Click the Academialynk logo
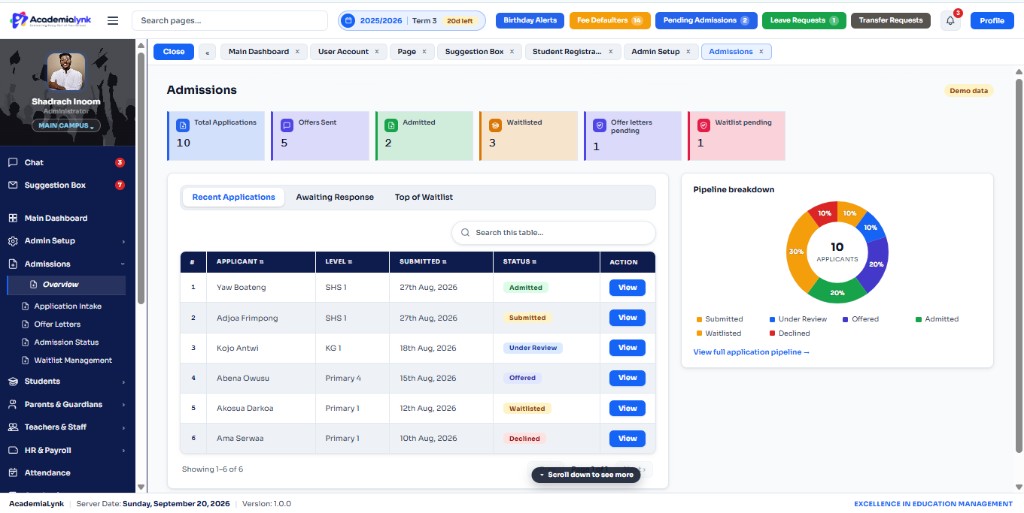The image size is (1024, 513). pos(50,20)
